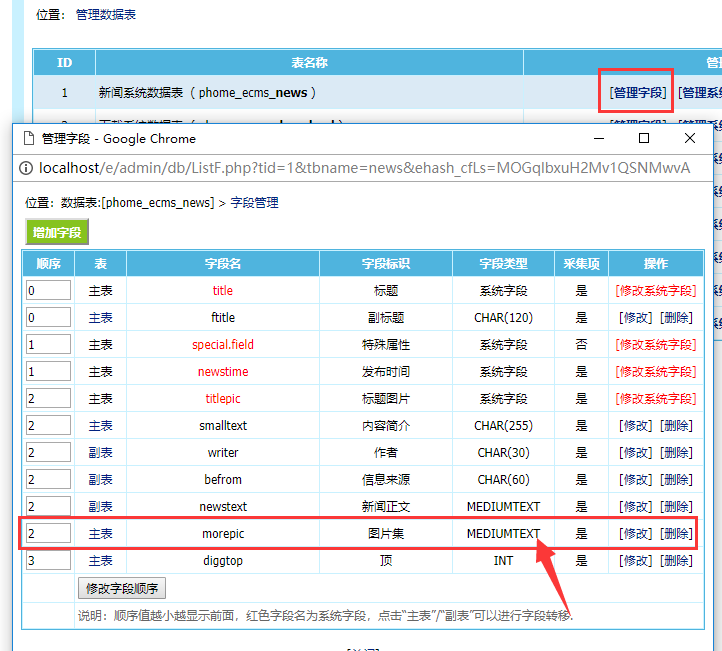Click [删除] for smalltext field
The height and width of the screenshot is (651, 722).
click(676, 425)
